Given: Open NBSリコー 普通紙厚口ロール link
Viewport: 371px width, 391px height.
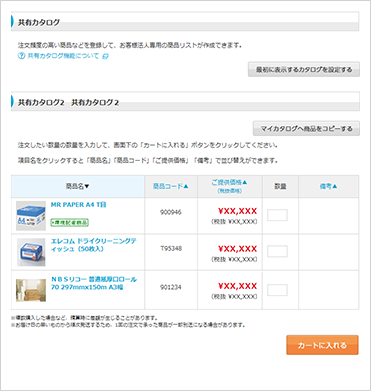Looking at the screenshot, I should [x=94, y=283].
